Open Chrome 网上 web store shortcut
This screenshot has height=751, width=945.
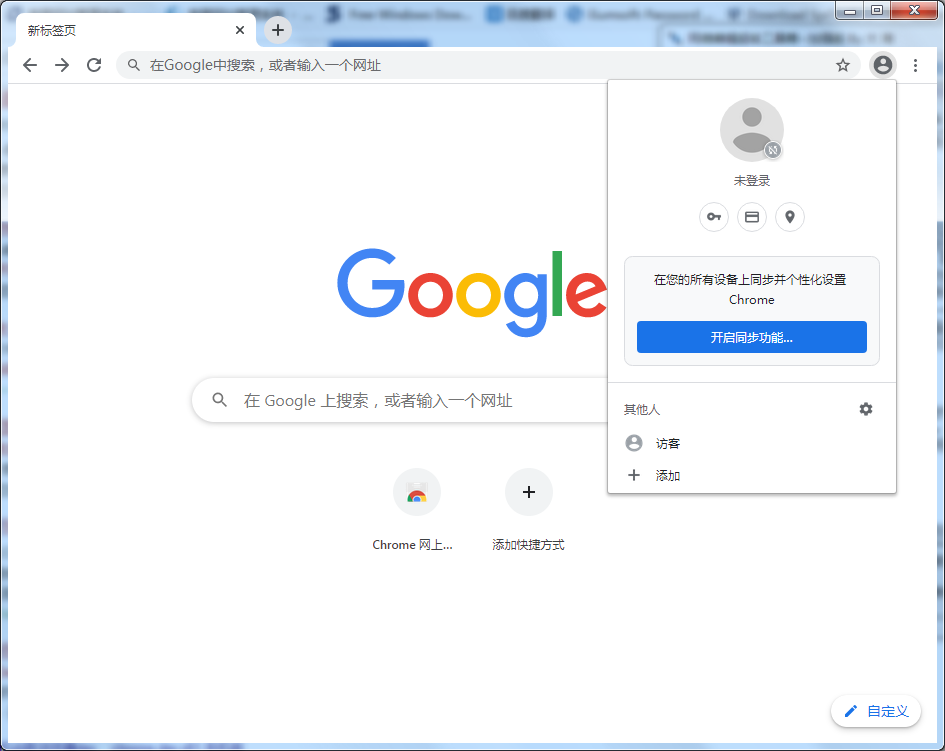click(x=416, y=510)
